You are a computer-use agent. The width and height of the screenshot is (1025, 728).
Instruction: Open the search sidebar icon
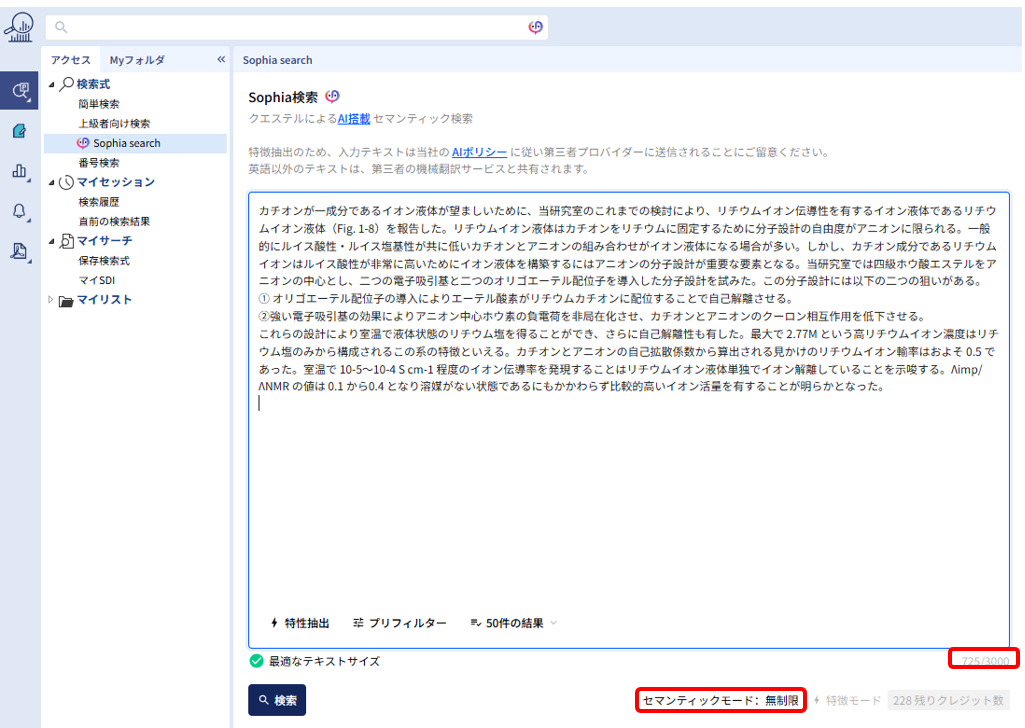point(20,90)
